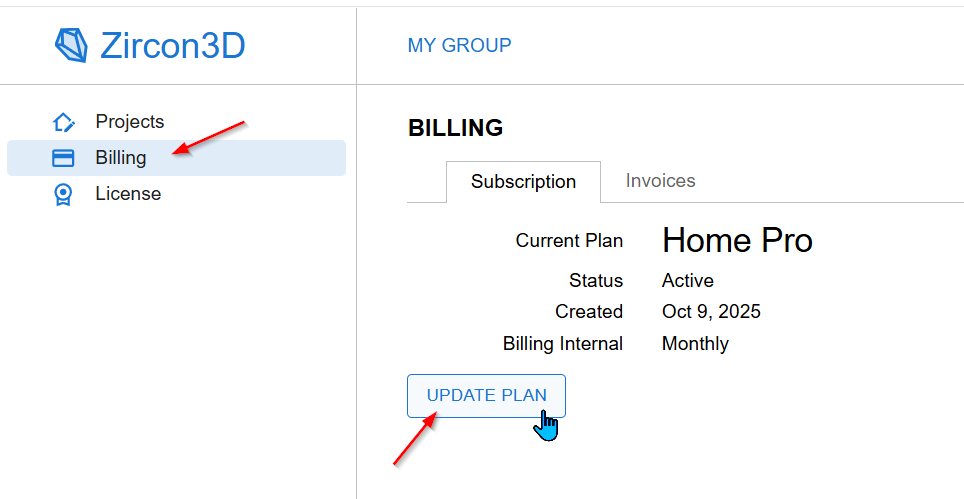Select Billing in the sidebar
This screenshot has width=964, height=499.
pyautogui.click(x=121, y=158)
